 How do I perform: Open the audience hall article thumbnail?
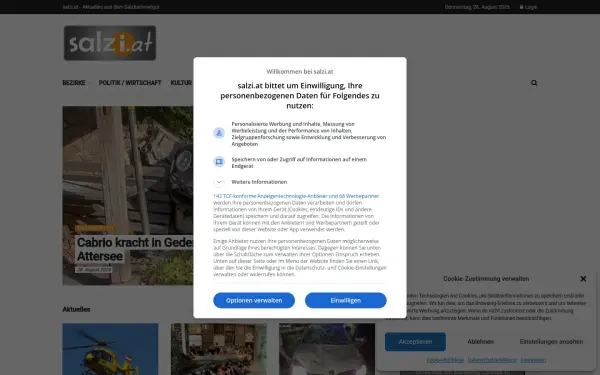pos(218,349)
